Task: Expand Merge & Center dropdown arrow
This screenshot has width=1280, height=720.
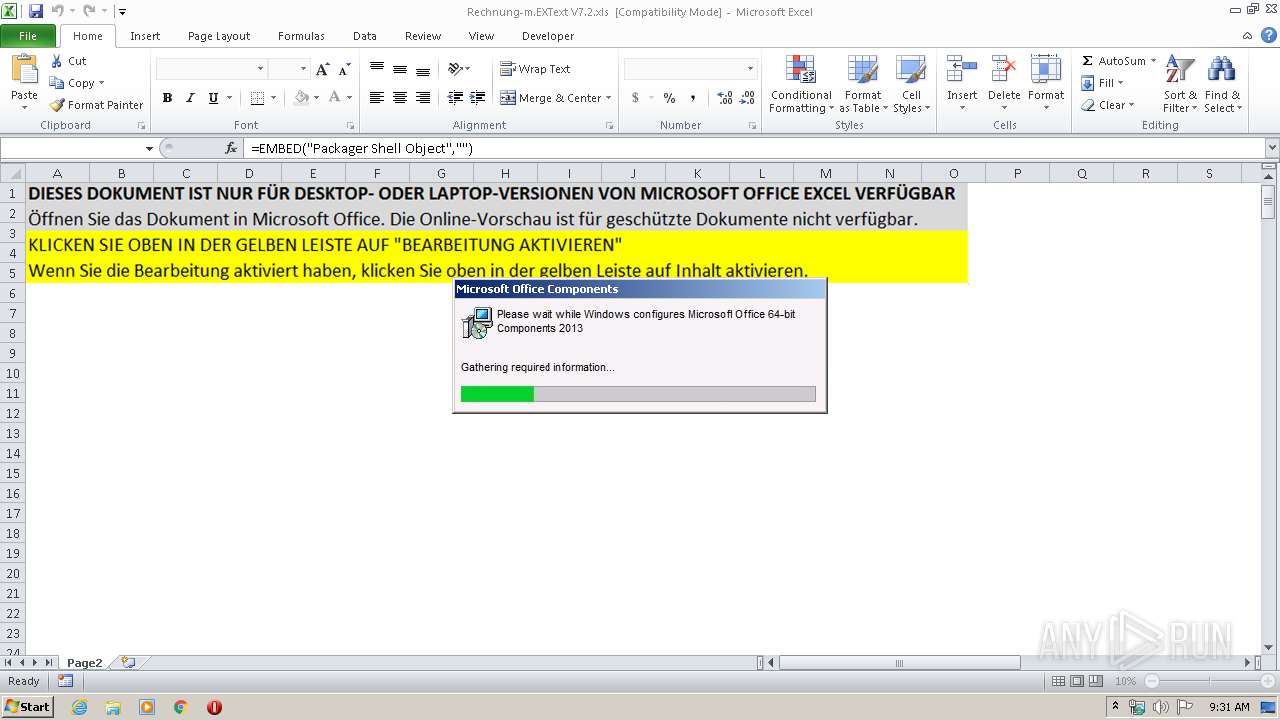Action: click(608, 98)
